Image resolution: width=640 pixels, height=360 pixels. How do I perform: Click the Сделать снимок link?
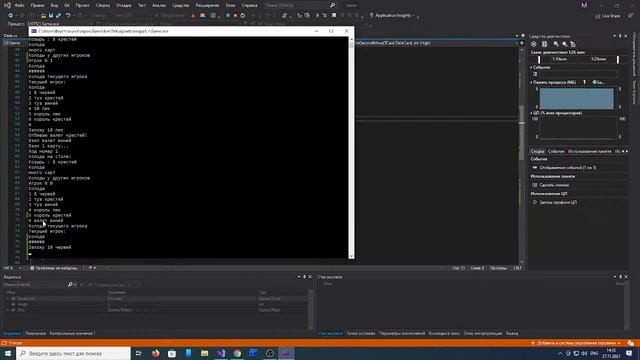[x=554, y=185]
